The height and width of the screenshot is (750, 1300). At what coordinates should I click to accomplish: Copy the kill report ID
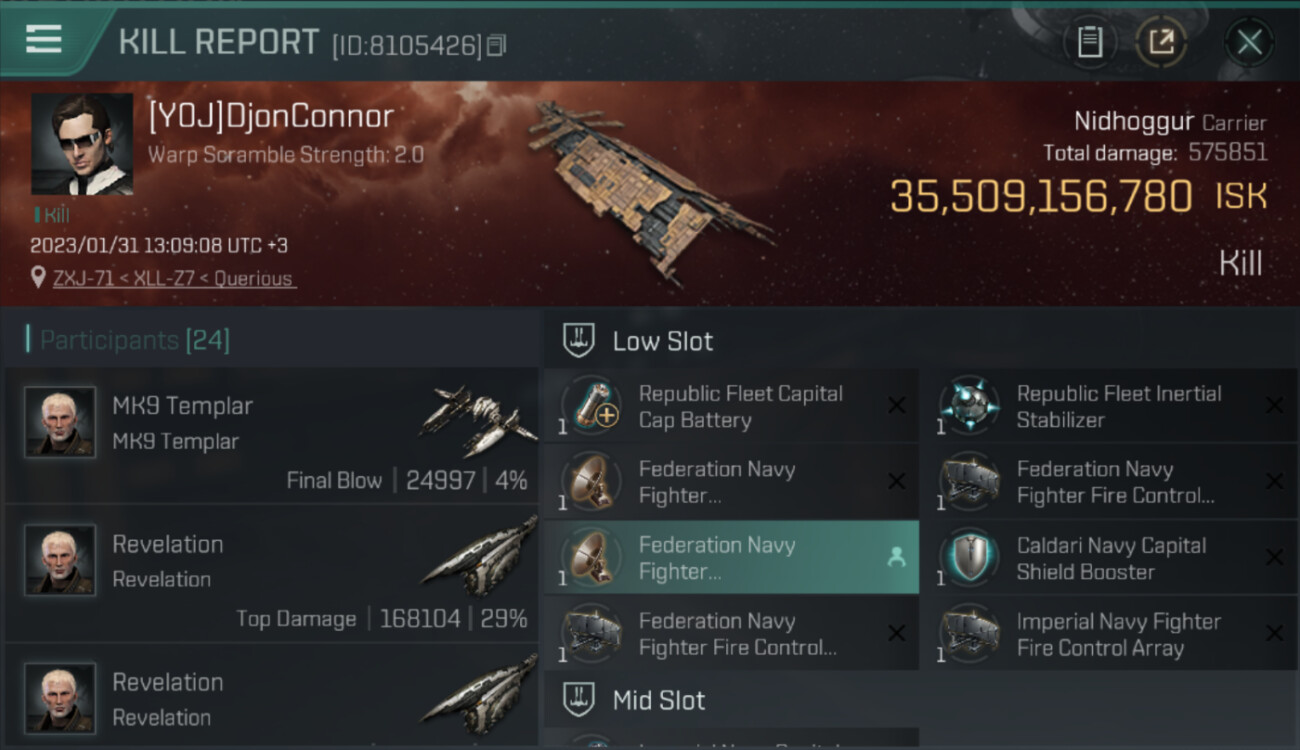coord(497,45)
